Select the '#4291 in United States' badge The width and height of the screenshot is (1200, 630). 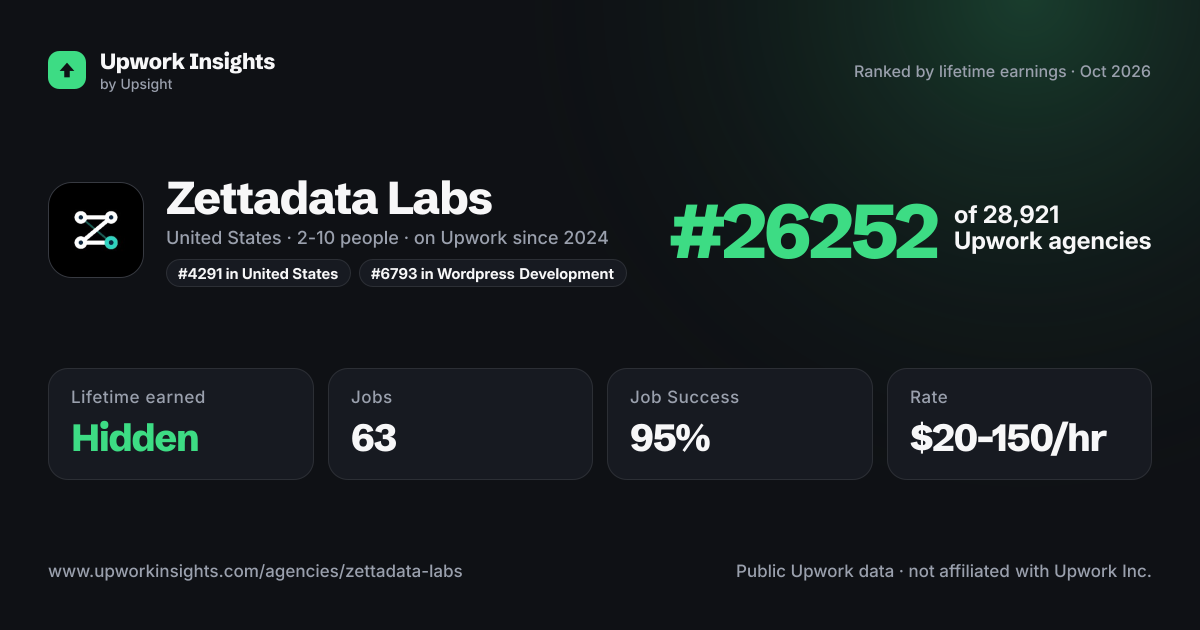pyautogui.click(x=258, y=273)
